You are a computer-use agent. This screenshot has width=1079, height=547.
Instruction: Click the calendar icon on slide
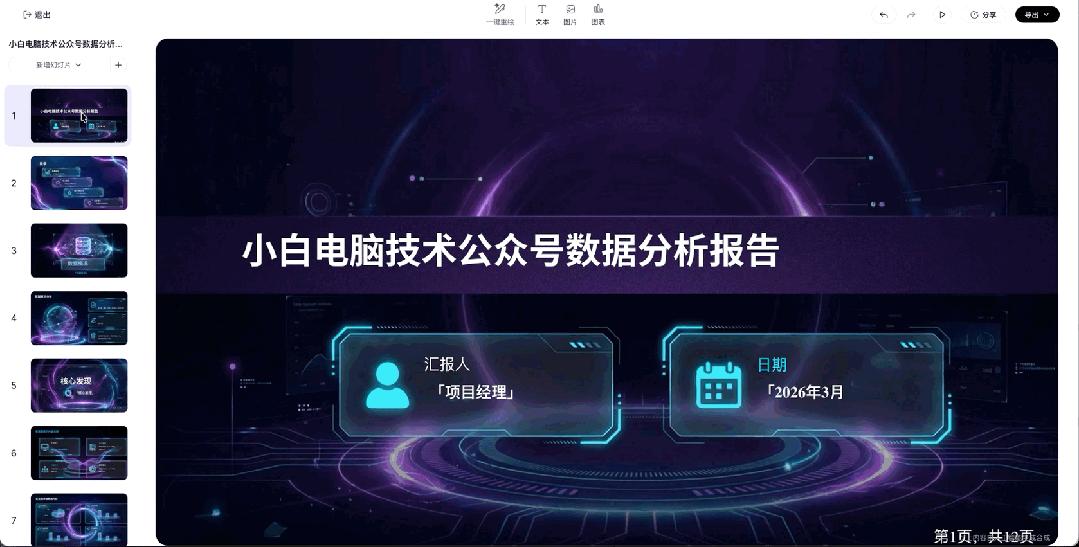[718, 385]
